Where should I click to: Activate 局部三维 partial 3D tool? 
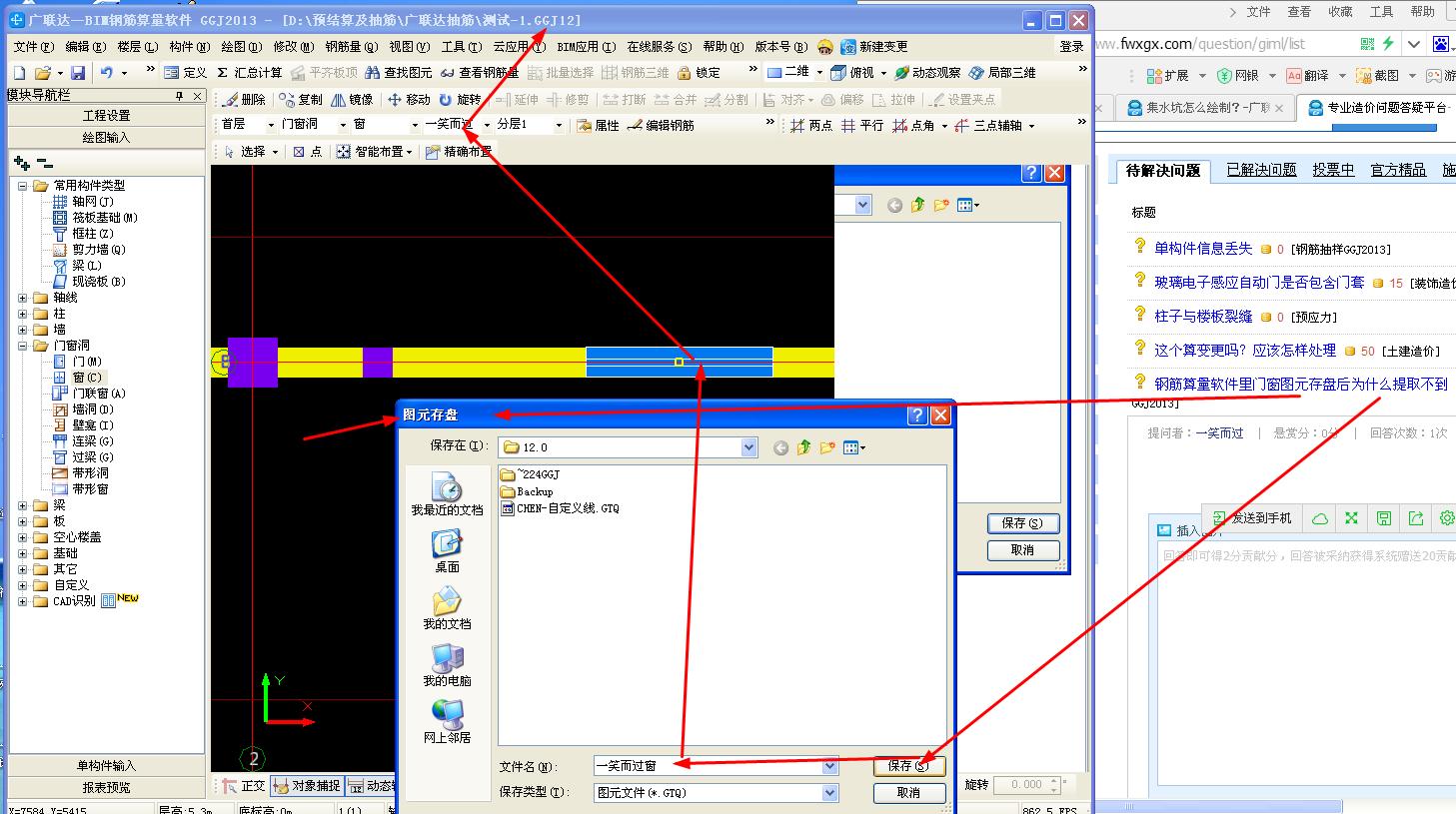pos(1002,73)
